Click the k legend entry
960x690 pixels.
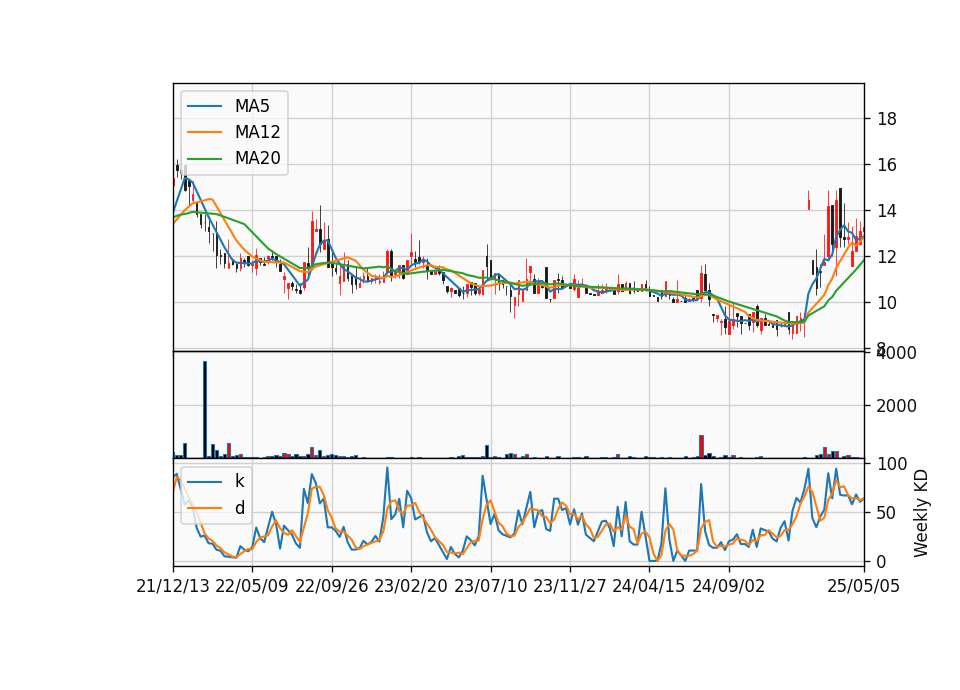(239, 481)
